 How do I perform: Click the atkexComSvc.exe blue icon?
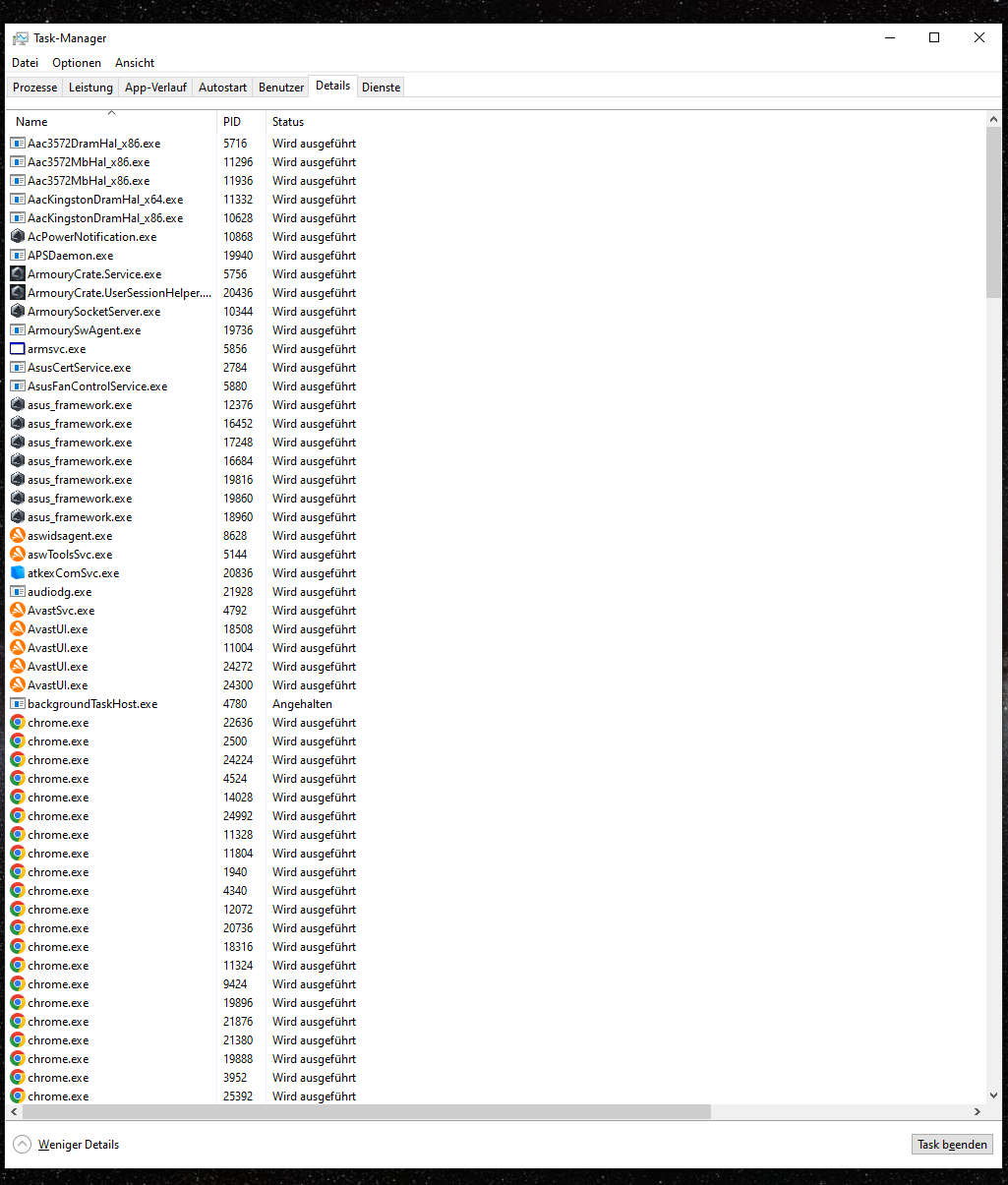(x=18, y=573)
